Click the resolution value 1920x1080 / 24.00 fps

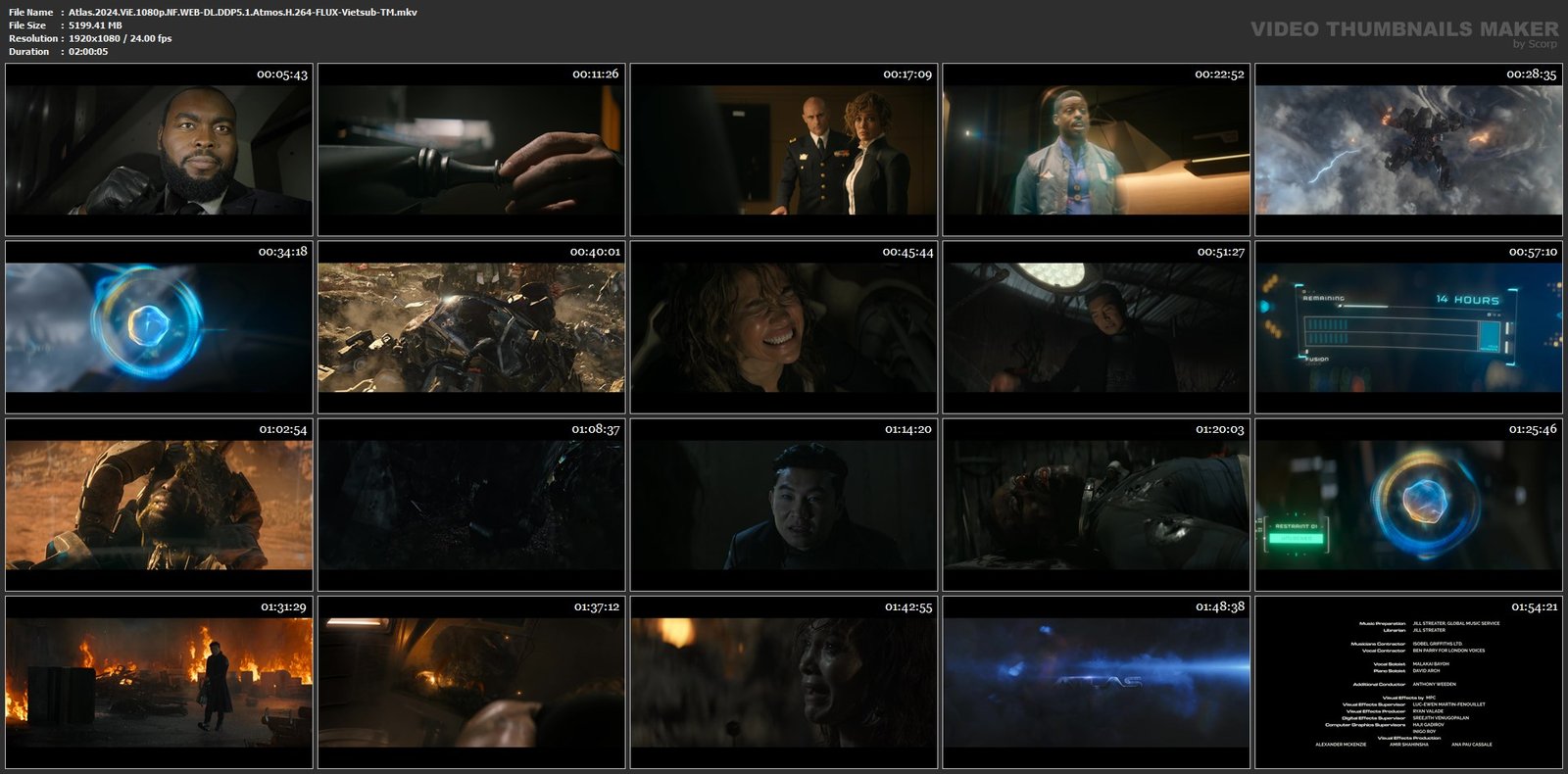120,38
